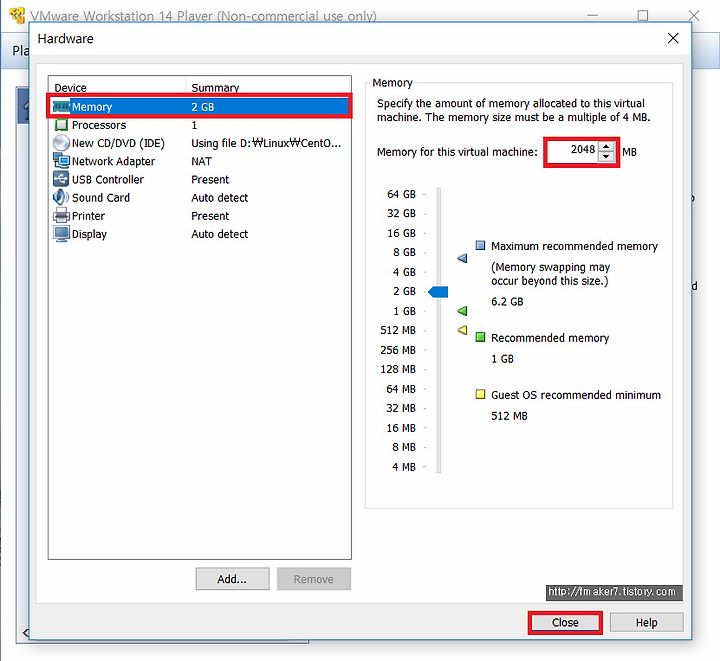Click the blue maximum recommended memory marker
Screen dimensions: 720x661
(x=462, y=258)
